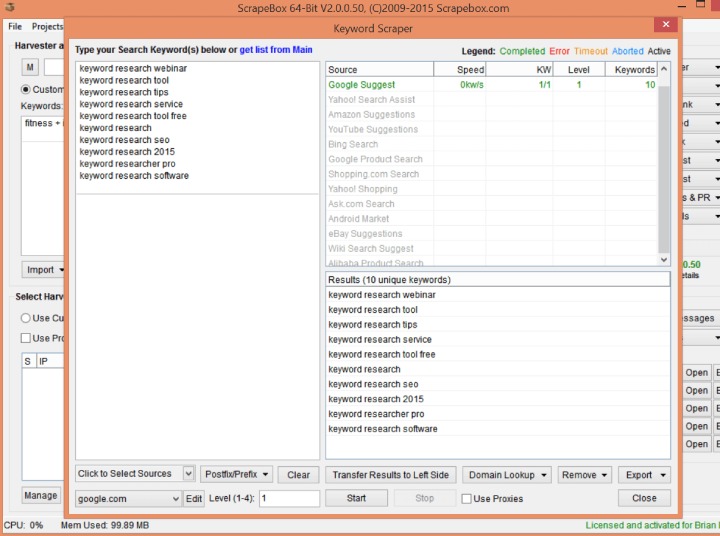The width and height of the screenshot is (720, 536).
Task: Select the Use Cu... radio button in harvester
Action: tap(26, 318)
